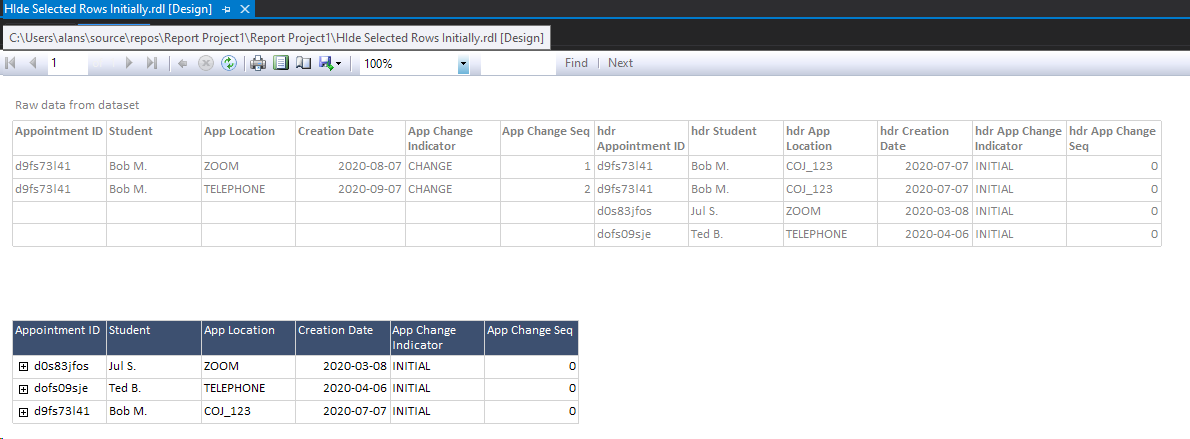Viewport: 1190px width, 439px height.
Task: Go to the previous report page
Action: [33, 64]
